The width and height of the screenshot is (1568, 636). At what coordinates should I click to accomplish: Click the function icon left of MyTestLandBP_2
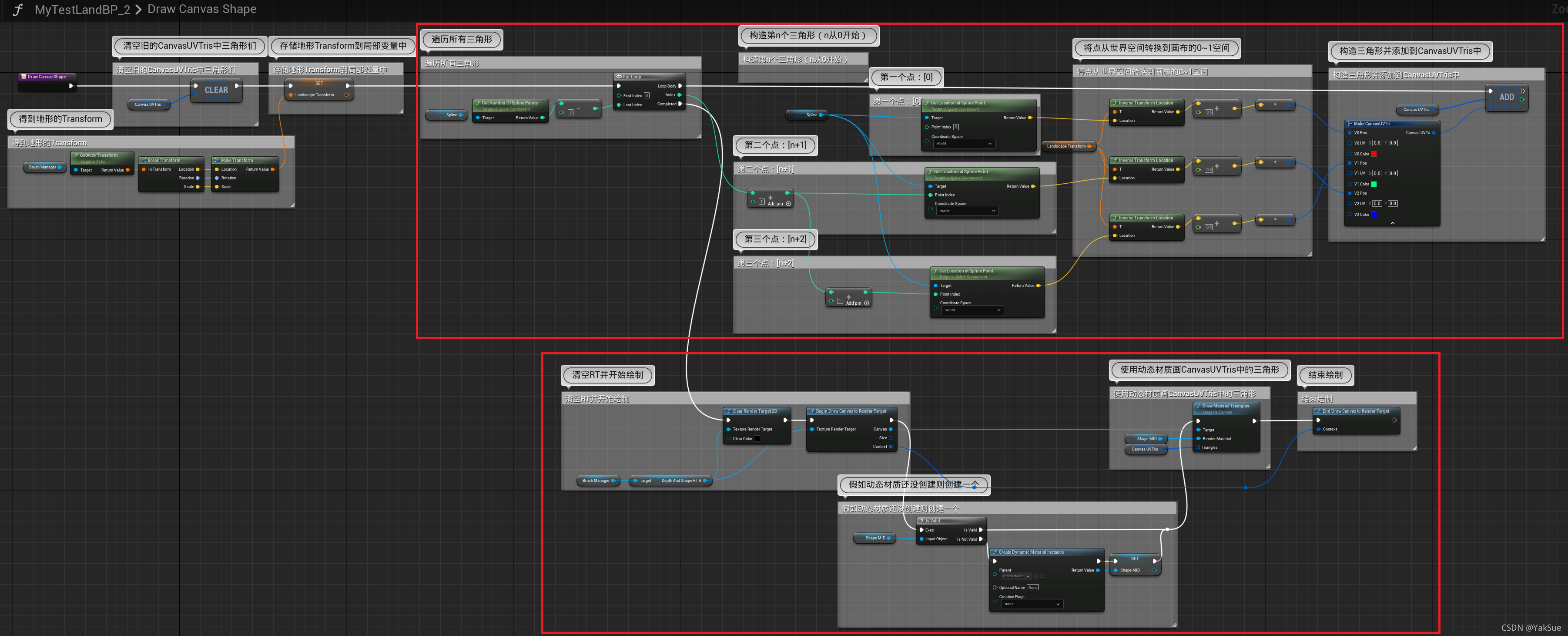[x=18, y=10]
